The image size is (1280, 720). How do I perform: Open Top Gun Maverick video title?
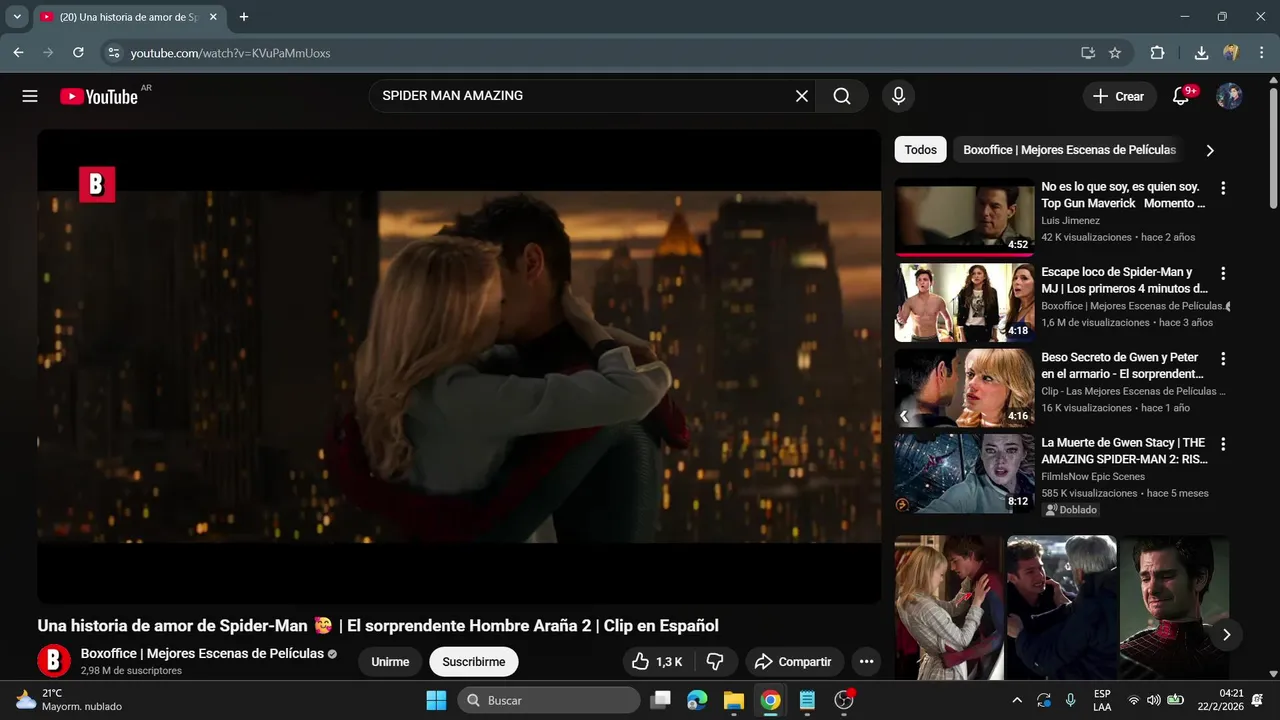tap(1123, 195)
